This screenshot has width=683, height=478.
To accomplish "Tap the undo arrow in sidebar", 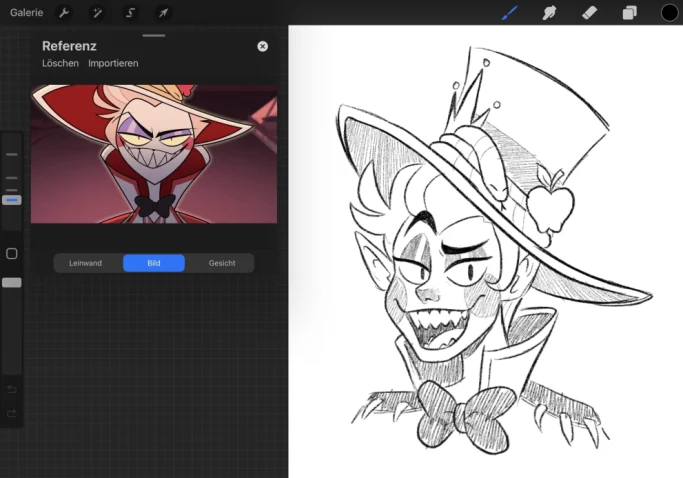I will click(12, 389).
